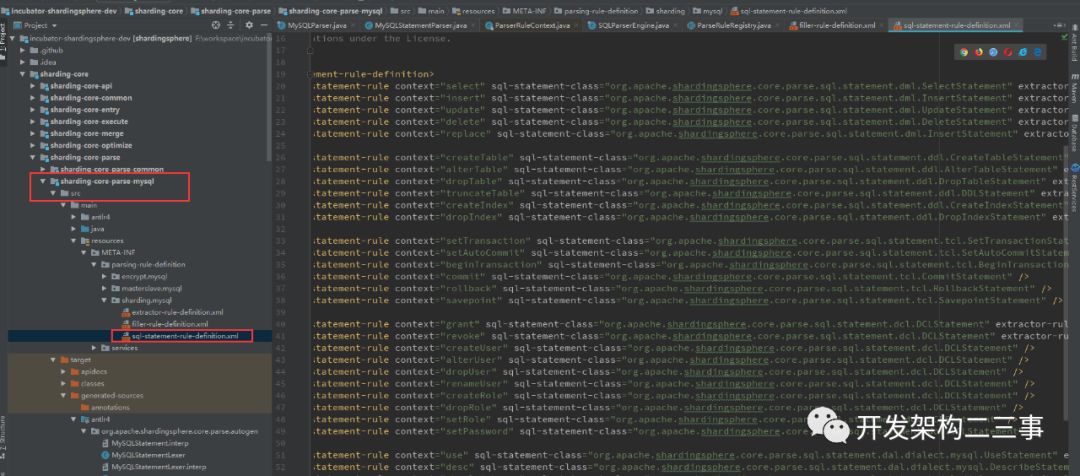Select sharding-core-execute module

pos(84,121)
